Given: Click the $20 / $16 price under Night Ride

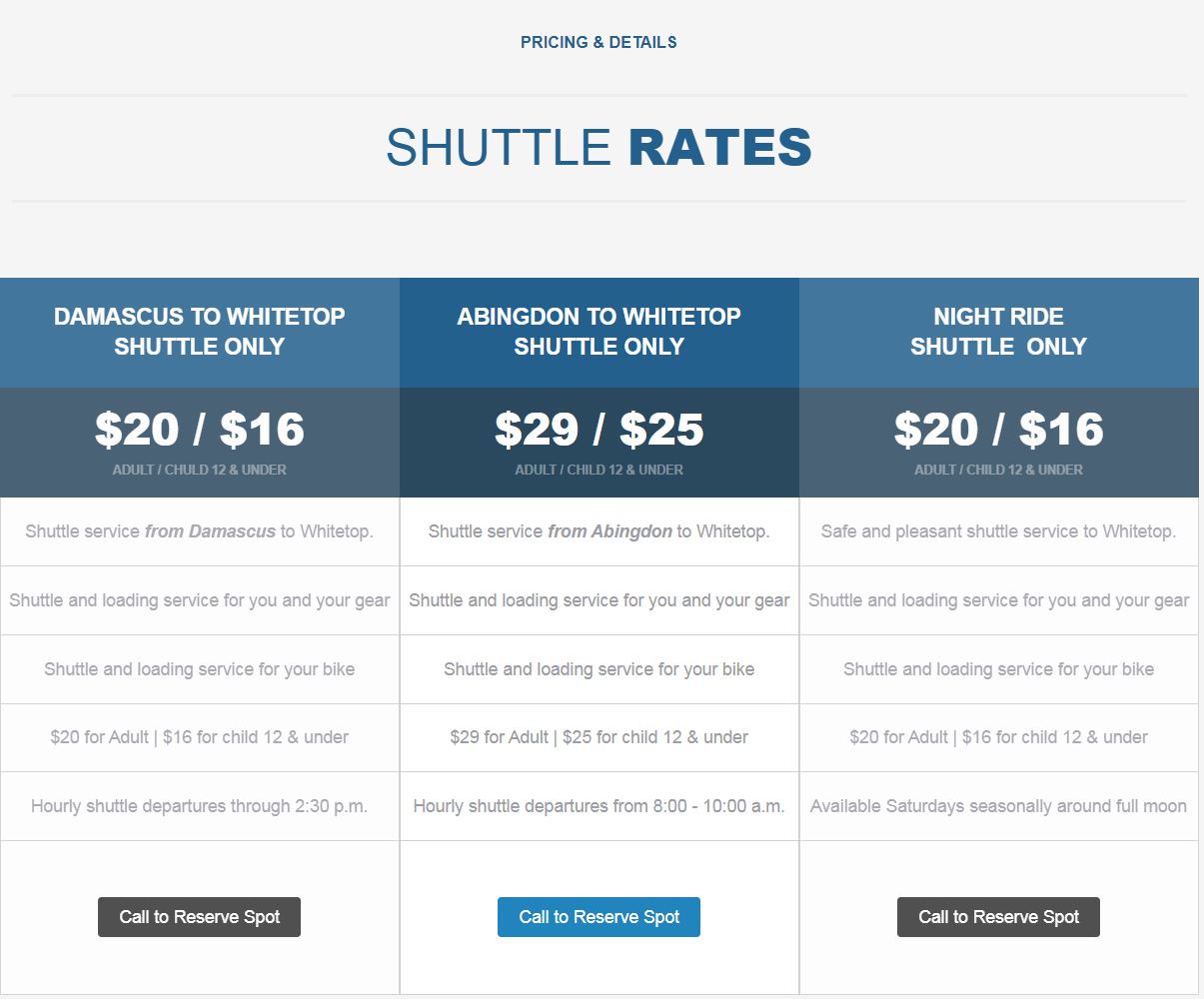Looking at the screenshot, I should click(x=999, y=430).
